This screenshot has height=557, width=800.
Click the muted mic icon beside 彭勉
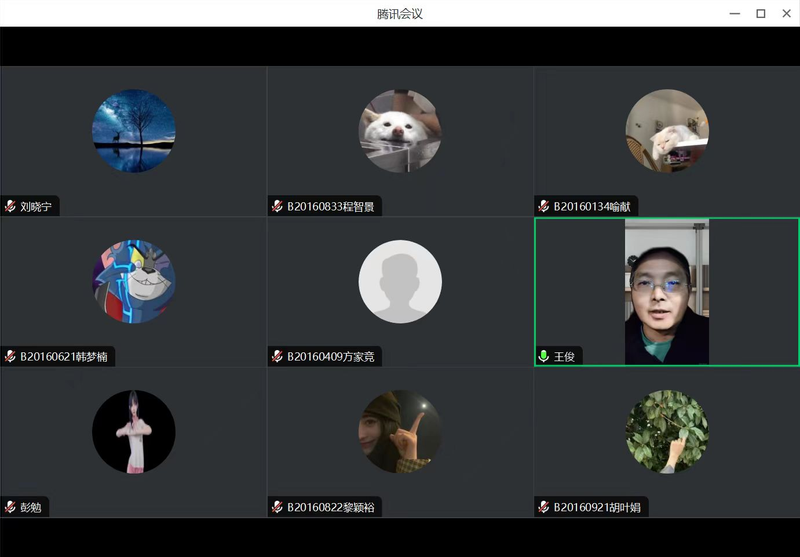pyautogui.click(x=10, y=507)
